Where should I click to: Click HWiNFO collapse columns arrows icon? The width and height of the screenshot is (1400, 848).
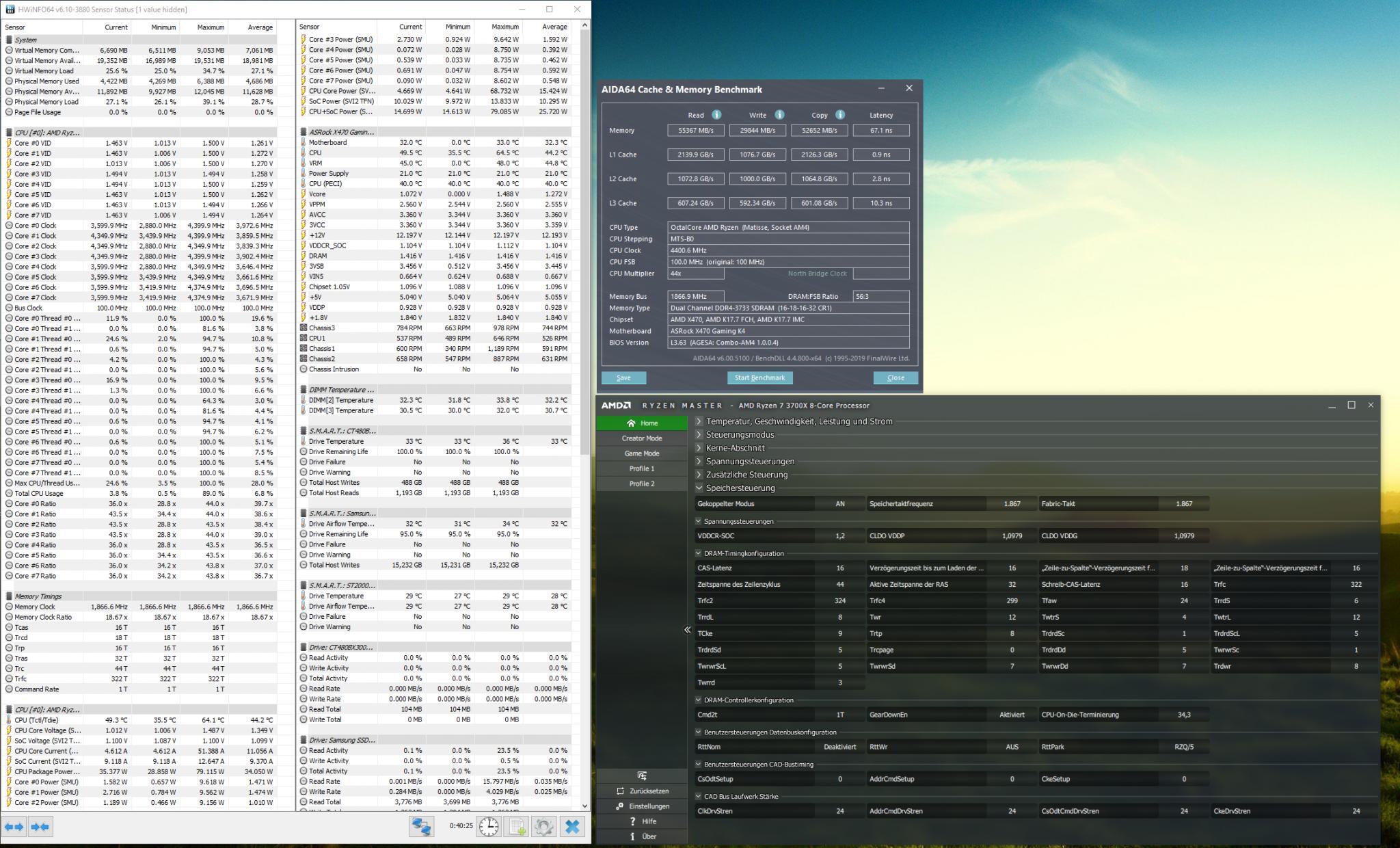pos(40,827)
